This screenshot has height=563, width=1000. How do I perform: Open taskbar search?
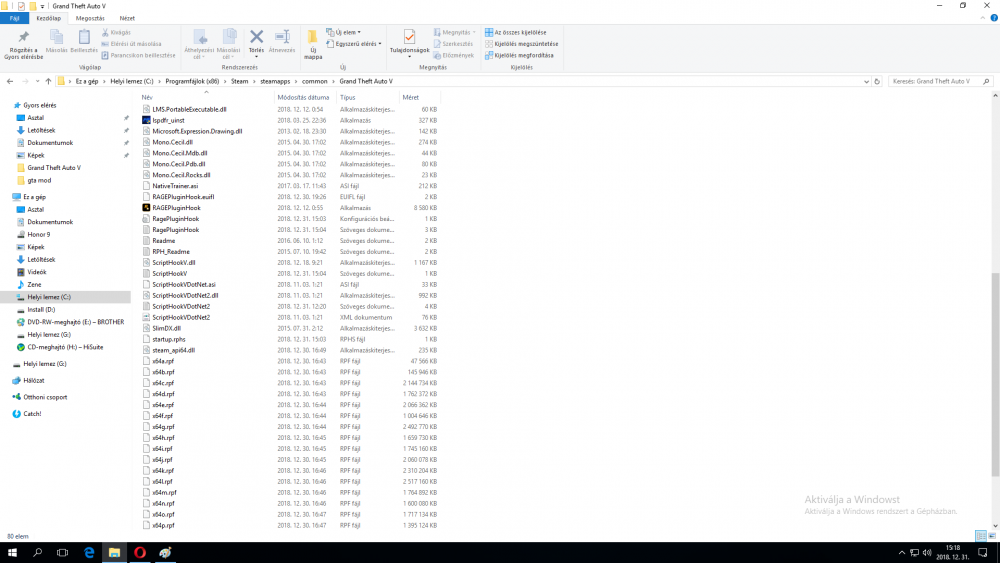pyautogui.click(x=38, y=552)
